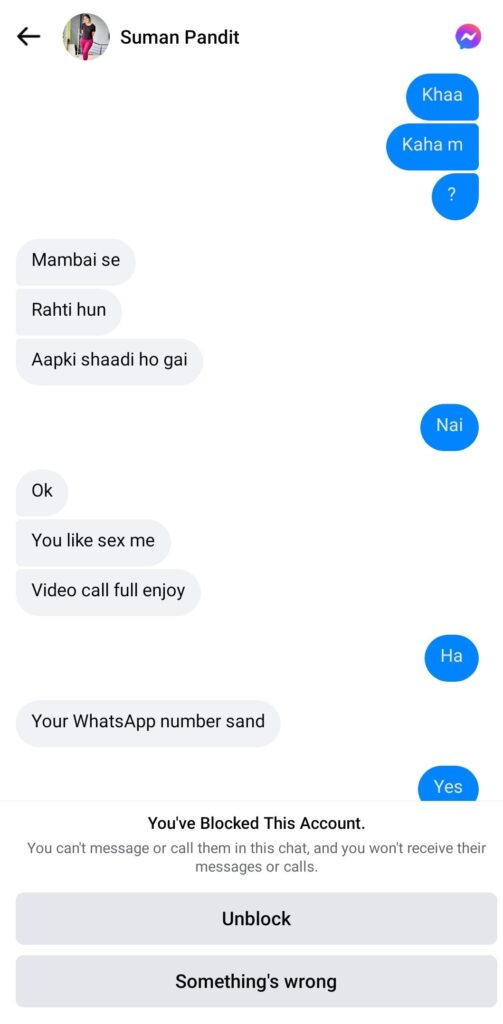Select the 'Khaa' sent message bubble
Screen dimensions: 503x1024
[x=442, y=95]
